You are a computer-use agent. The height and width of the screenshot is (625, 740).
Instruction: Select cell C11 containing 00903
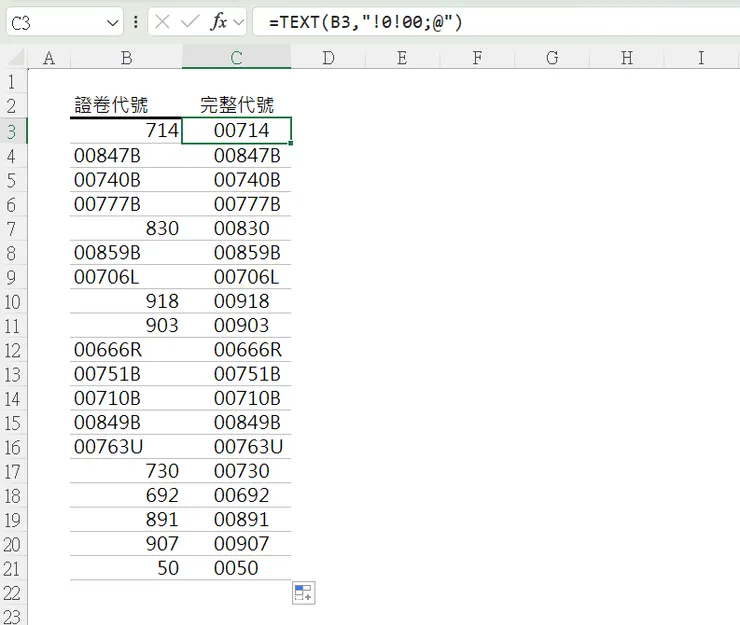(236, 325)
